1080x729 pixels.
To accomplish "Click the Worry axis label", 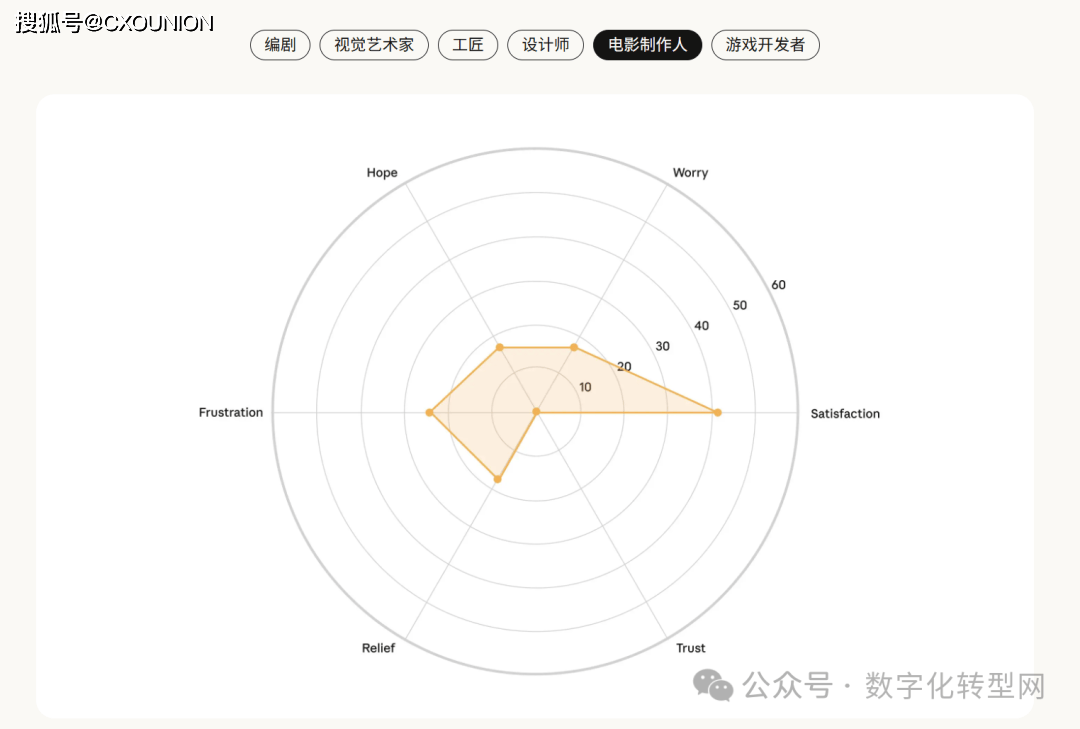I will (x=690, y=173).
